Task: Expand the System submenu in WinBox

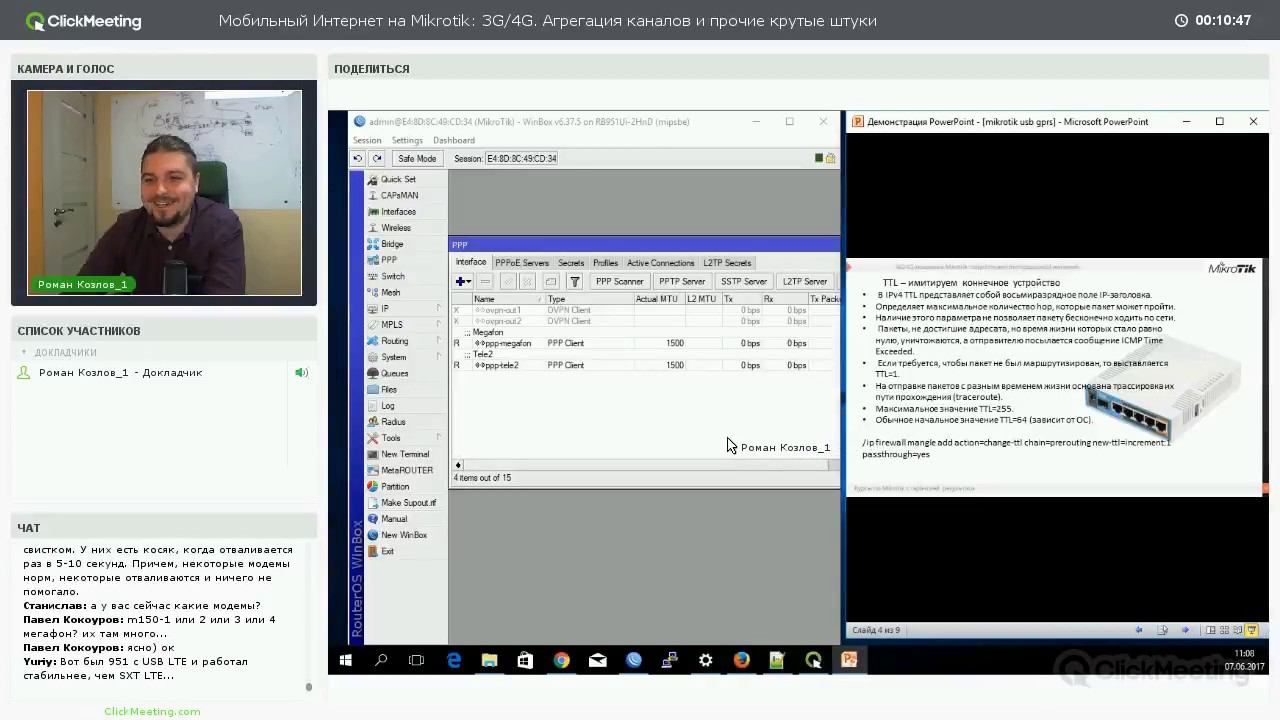Action: [x=438, y=357]
